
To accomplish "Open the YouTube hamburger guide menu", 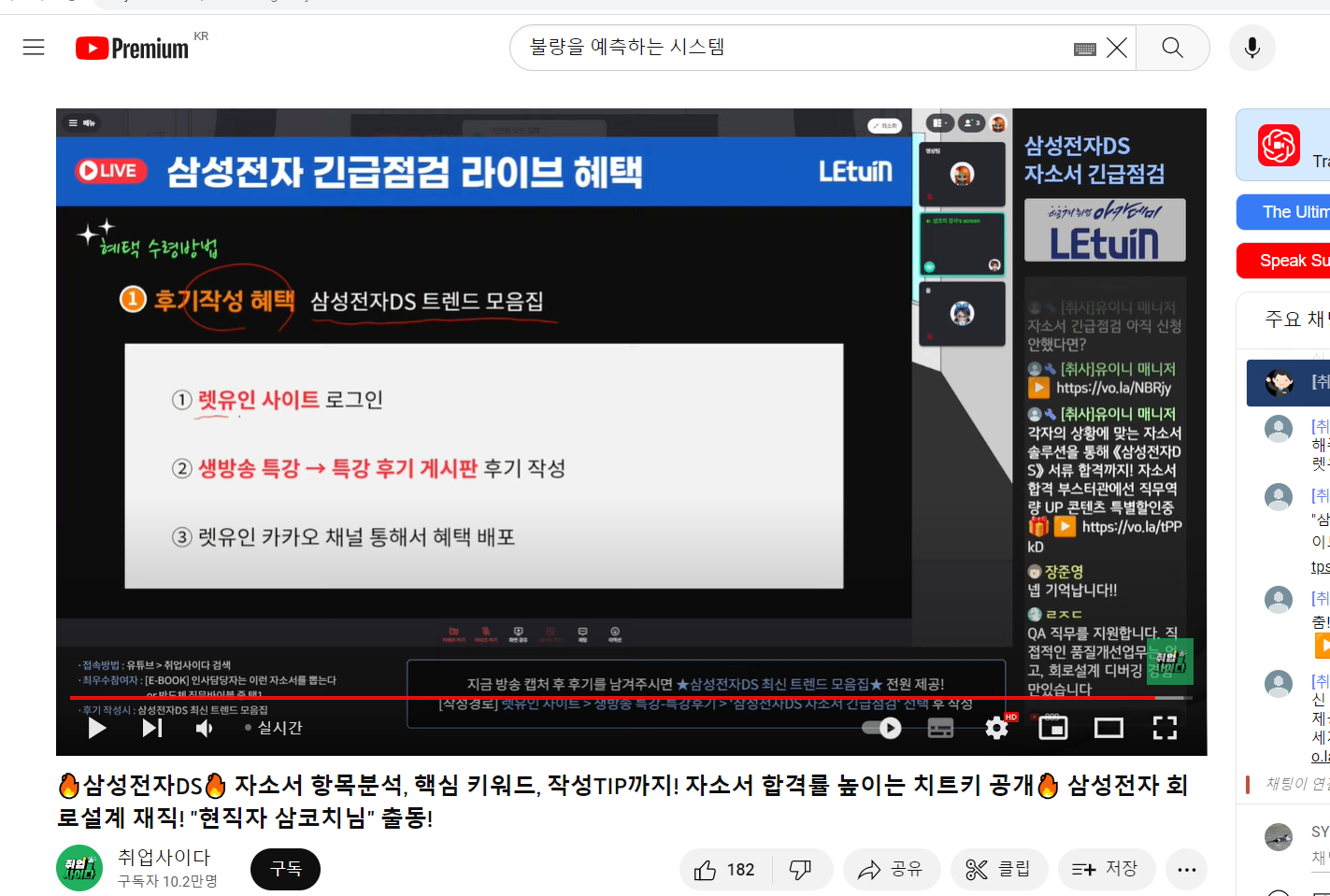I will point(34,48).
